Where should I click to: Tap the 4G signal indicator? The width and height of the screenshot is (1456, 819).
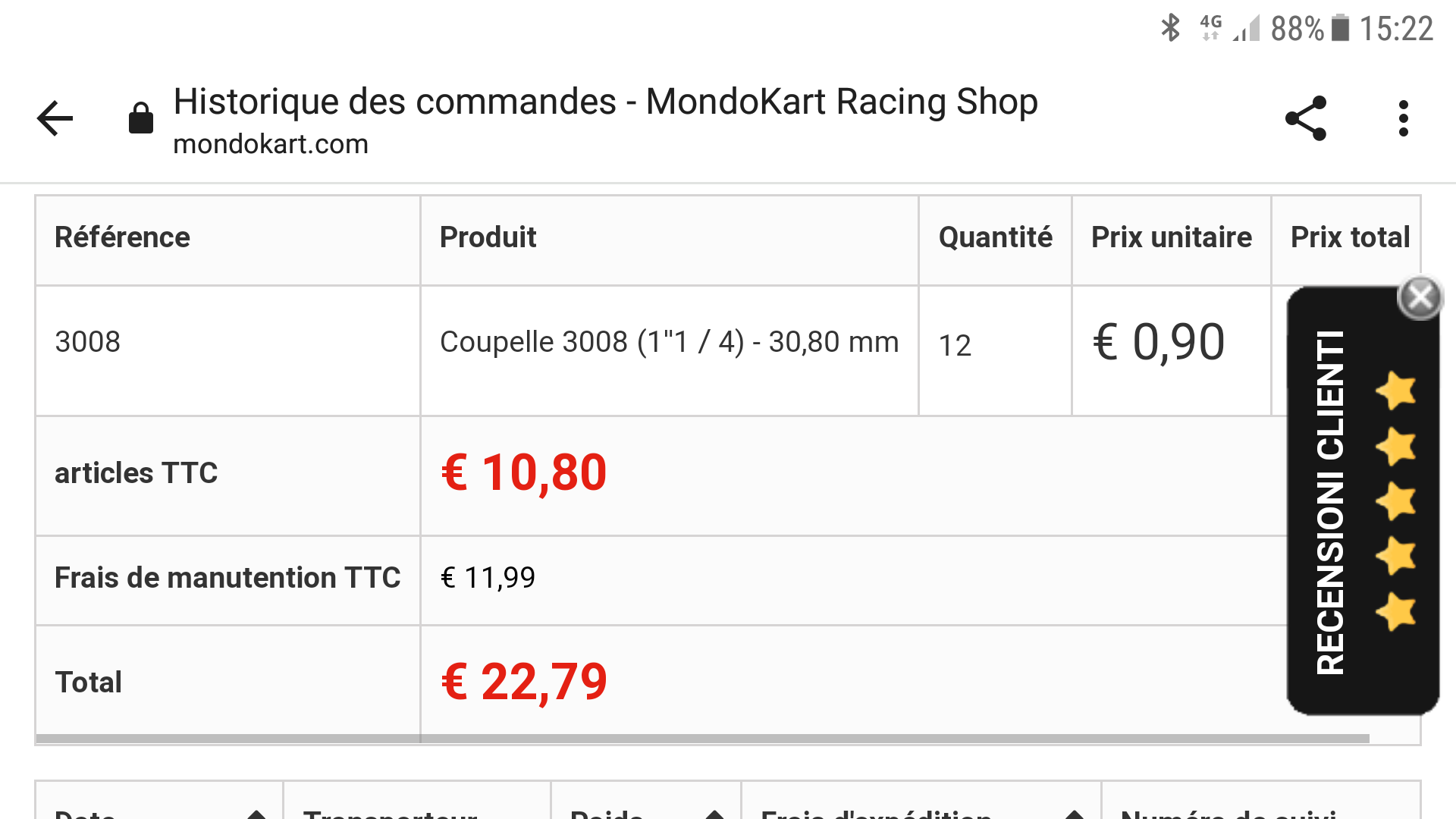[x=1212, y=28]
